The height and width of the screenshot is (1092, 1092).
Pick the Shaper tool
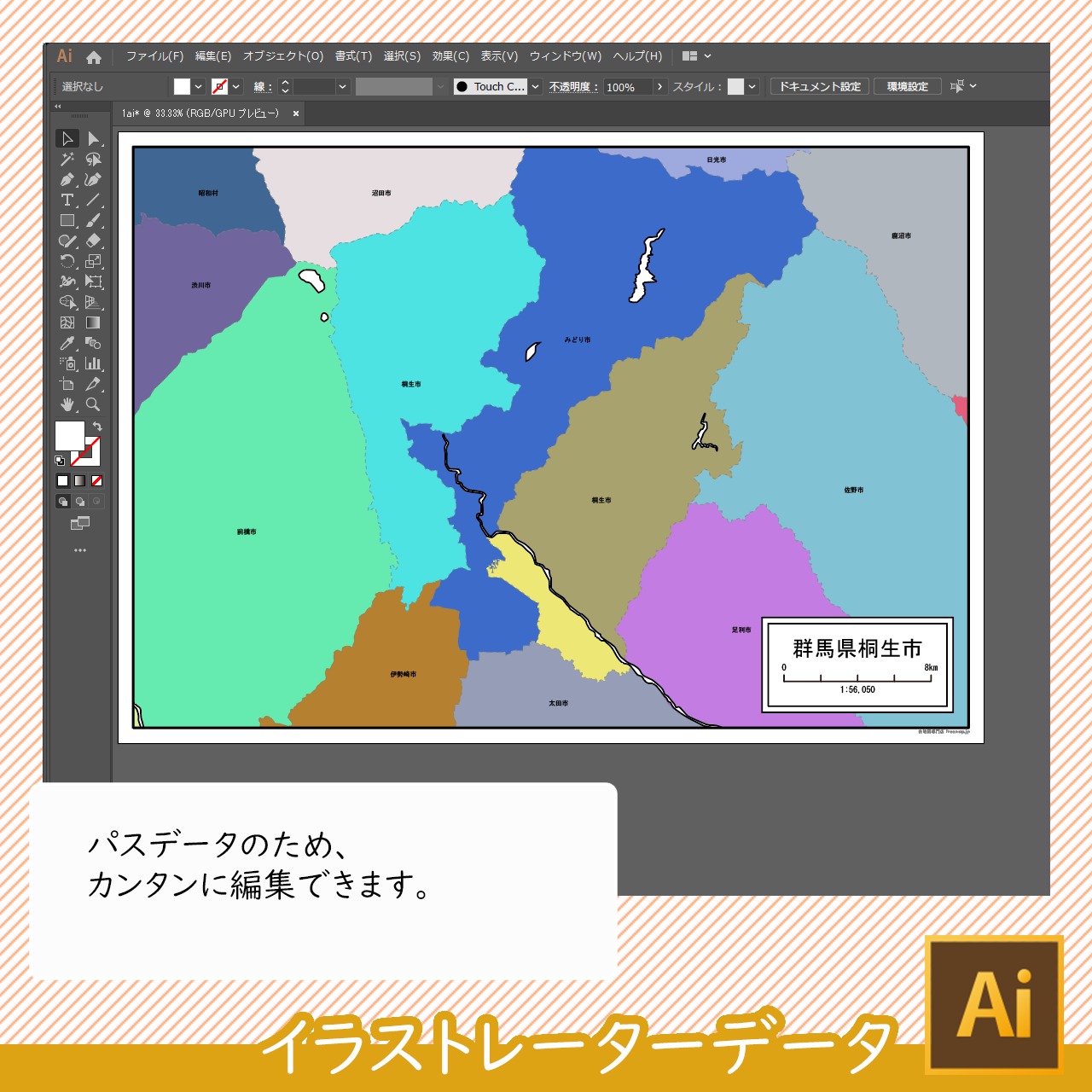coord(67,241)
